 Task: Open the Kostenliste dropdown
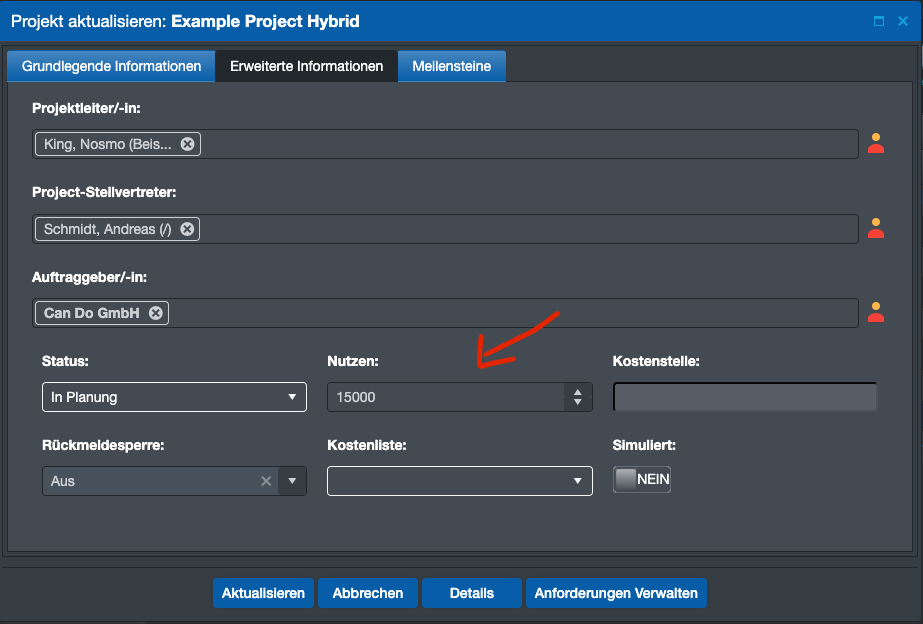pyautogui.click(x=459, y=480)
